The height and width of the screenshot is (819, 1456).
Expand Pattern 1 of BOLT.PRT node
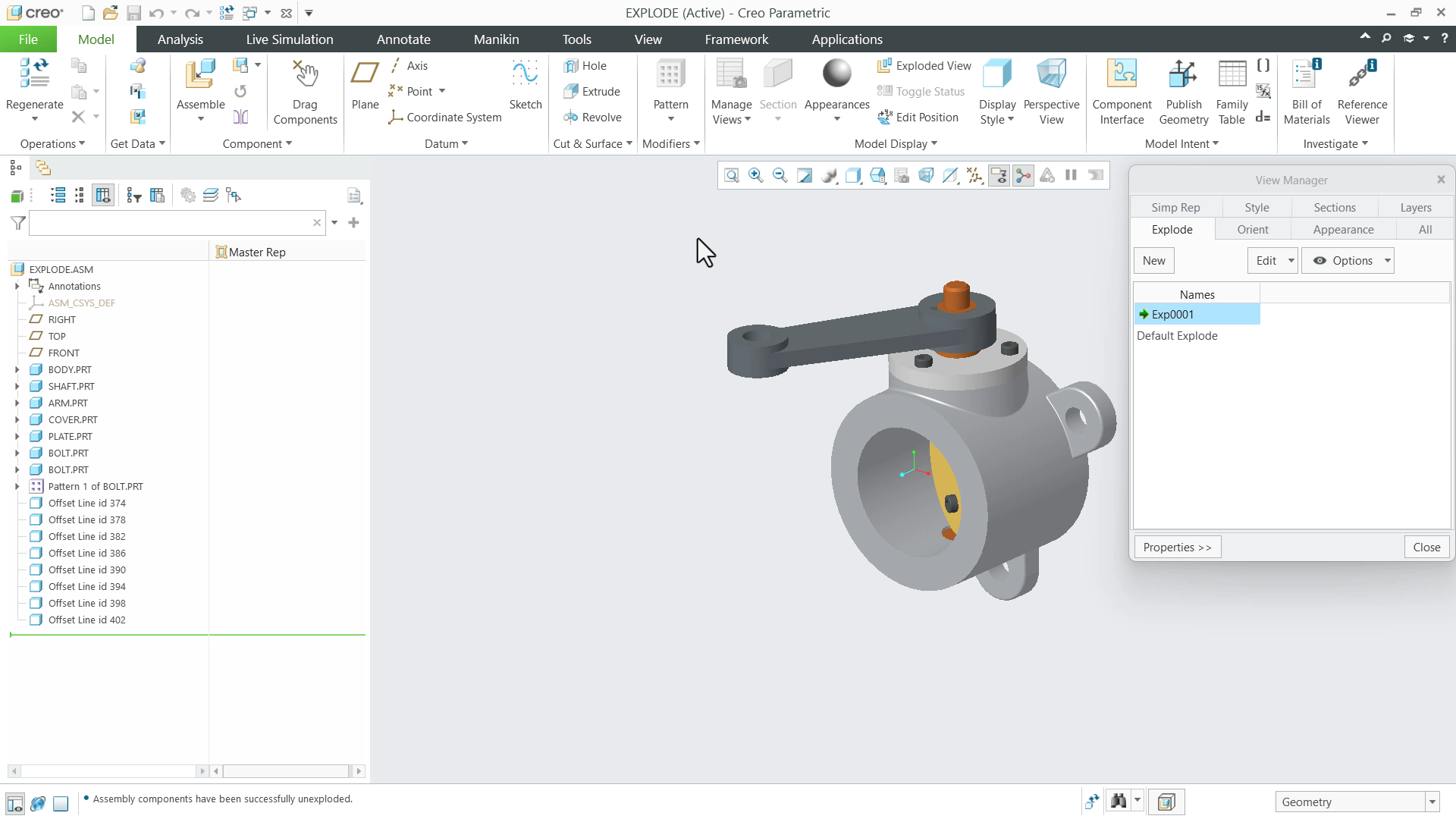17,487
